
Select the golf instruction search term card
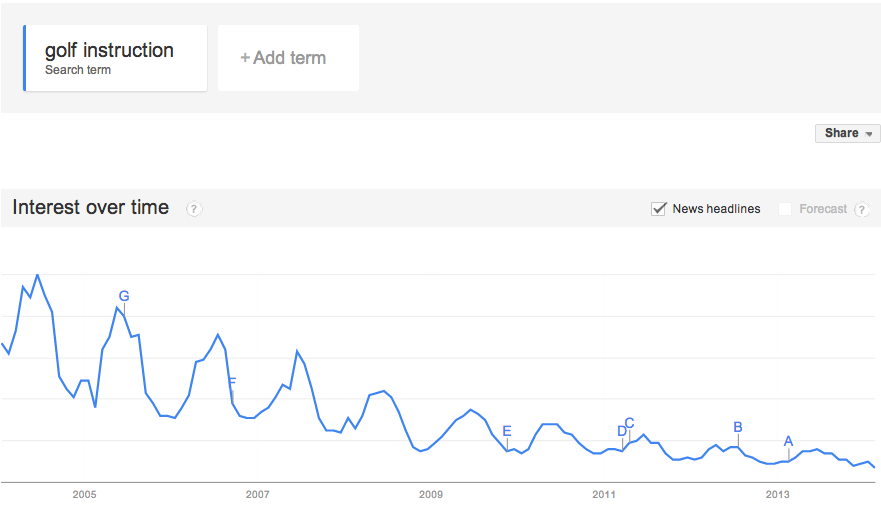[115, 58]
